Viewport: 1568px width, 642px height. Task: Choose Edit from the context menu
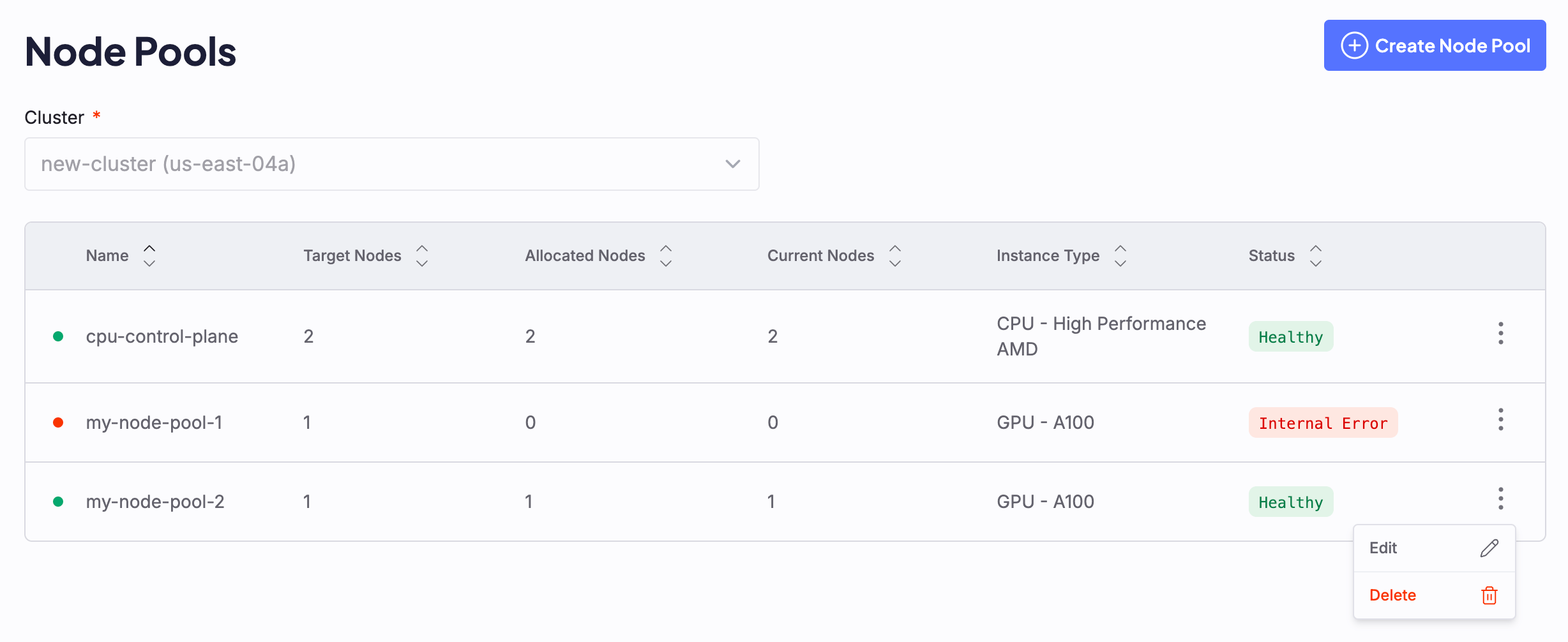click(x=1435, y=548)
